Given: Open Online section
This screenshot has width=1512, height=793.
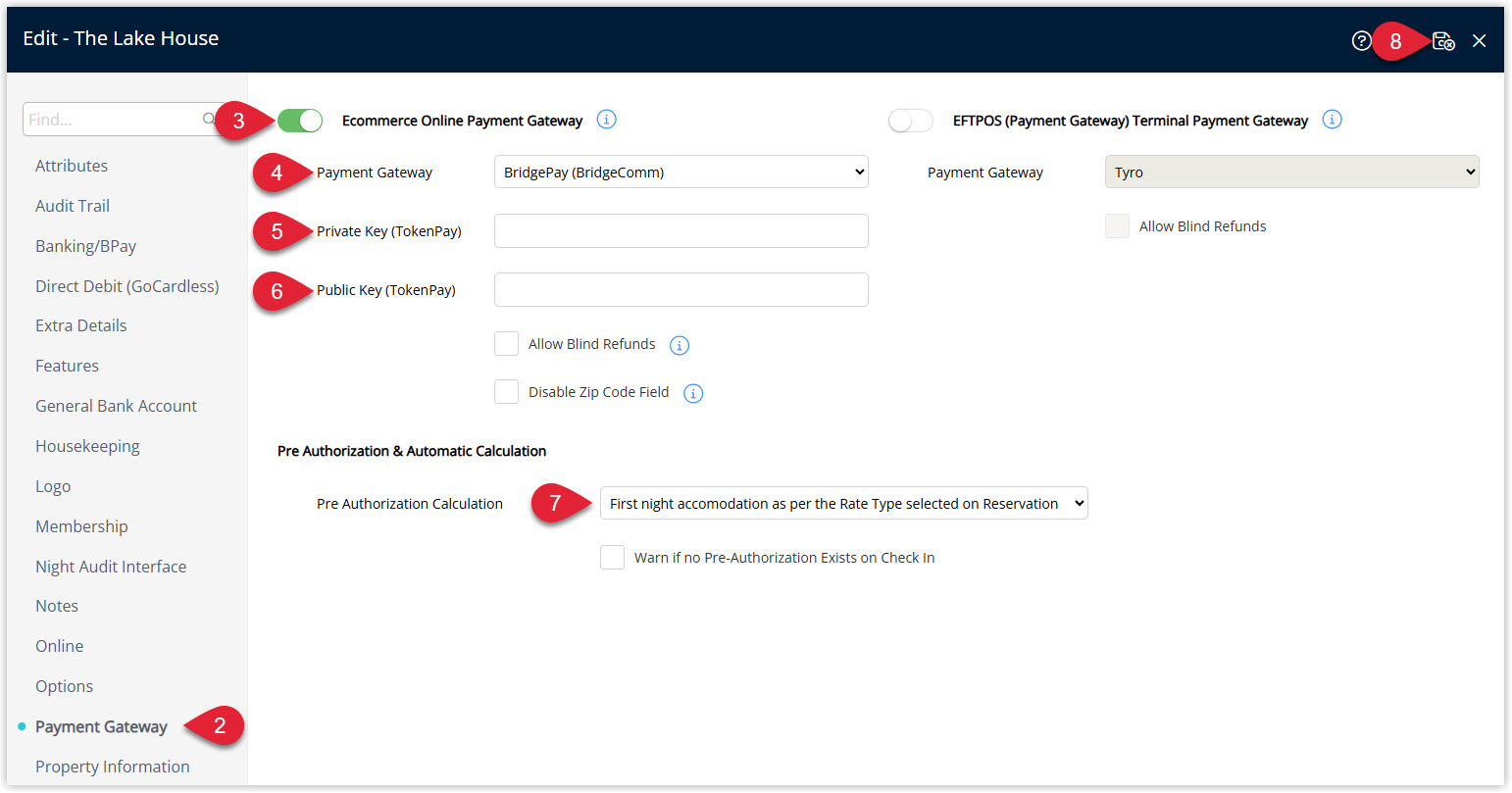Looking at the screenshot, I should pyautogui.click(x=60, y=646).
